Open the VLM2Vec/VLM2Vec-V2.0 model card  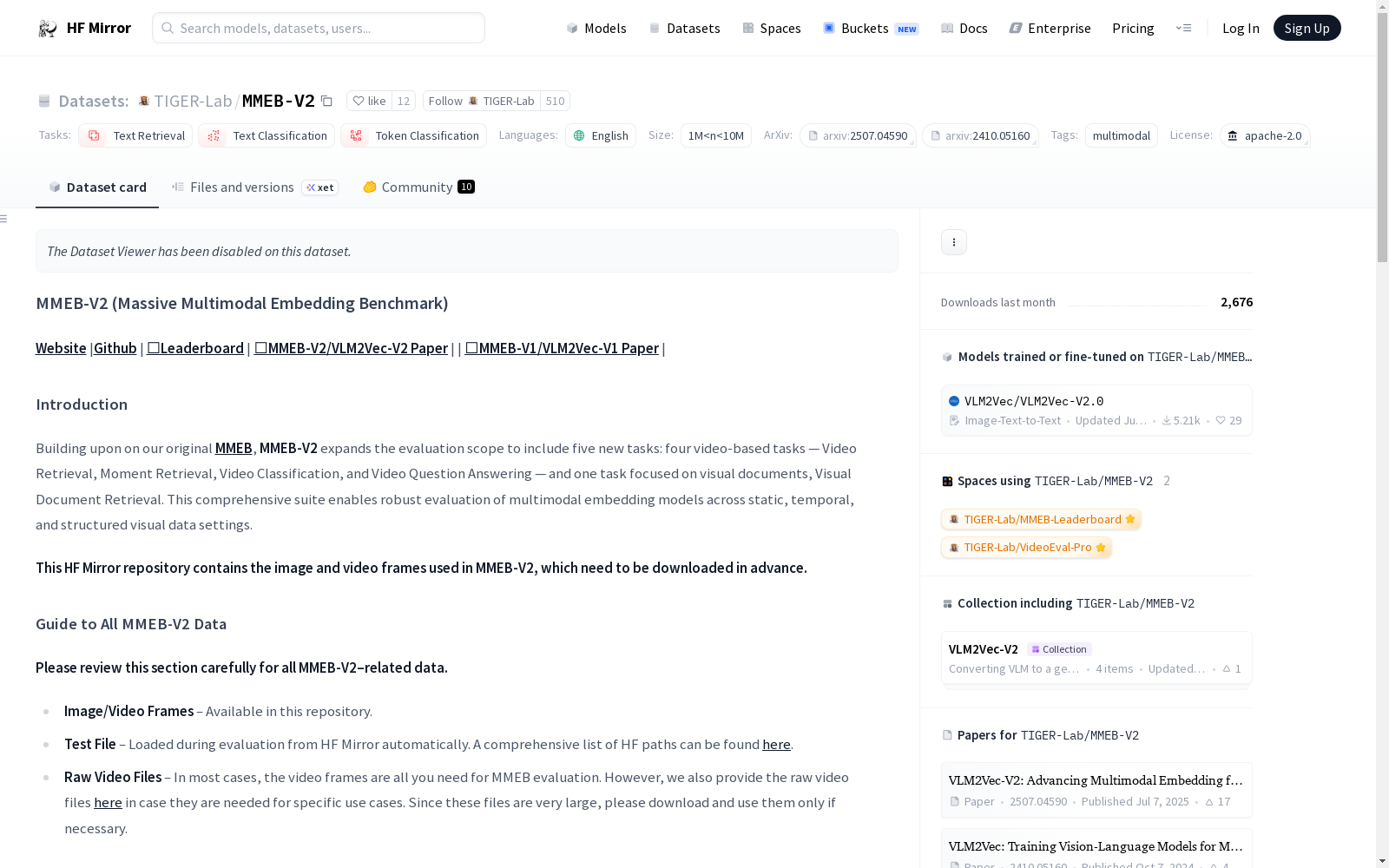pos(1096,411)
